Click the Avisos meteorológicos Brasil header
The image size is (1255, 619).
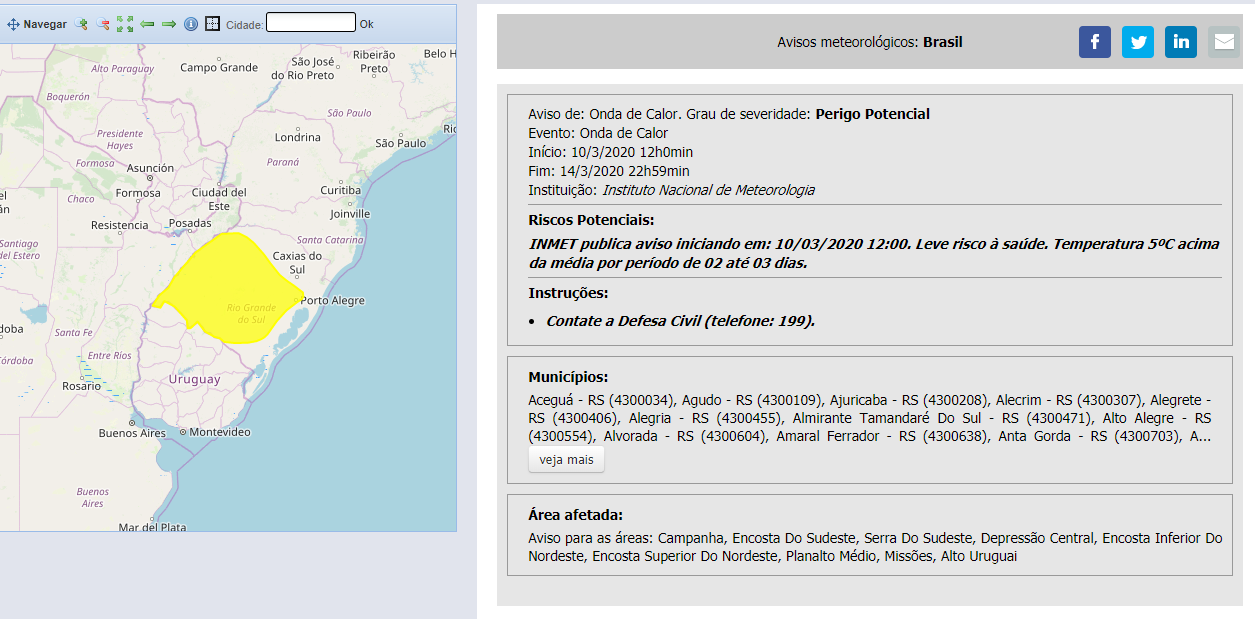coord(869,42)
